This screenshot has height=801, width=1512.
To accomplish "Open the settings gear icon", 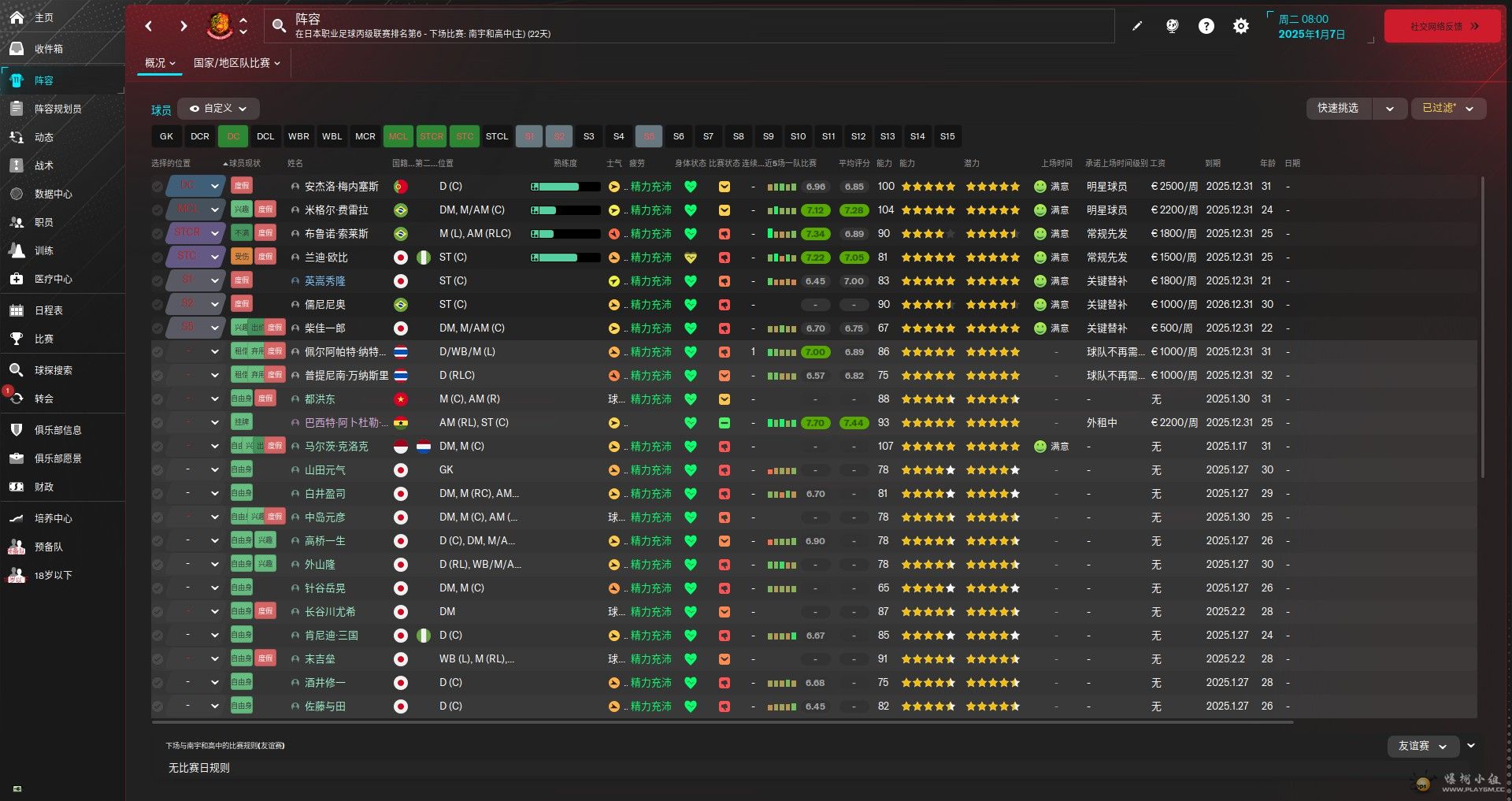I will tap(1240, 26).
